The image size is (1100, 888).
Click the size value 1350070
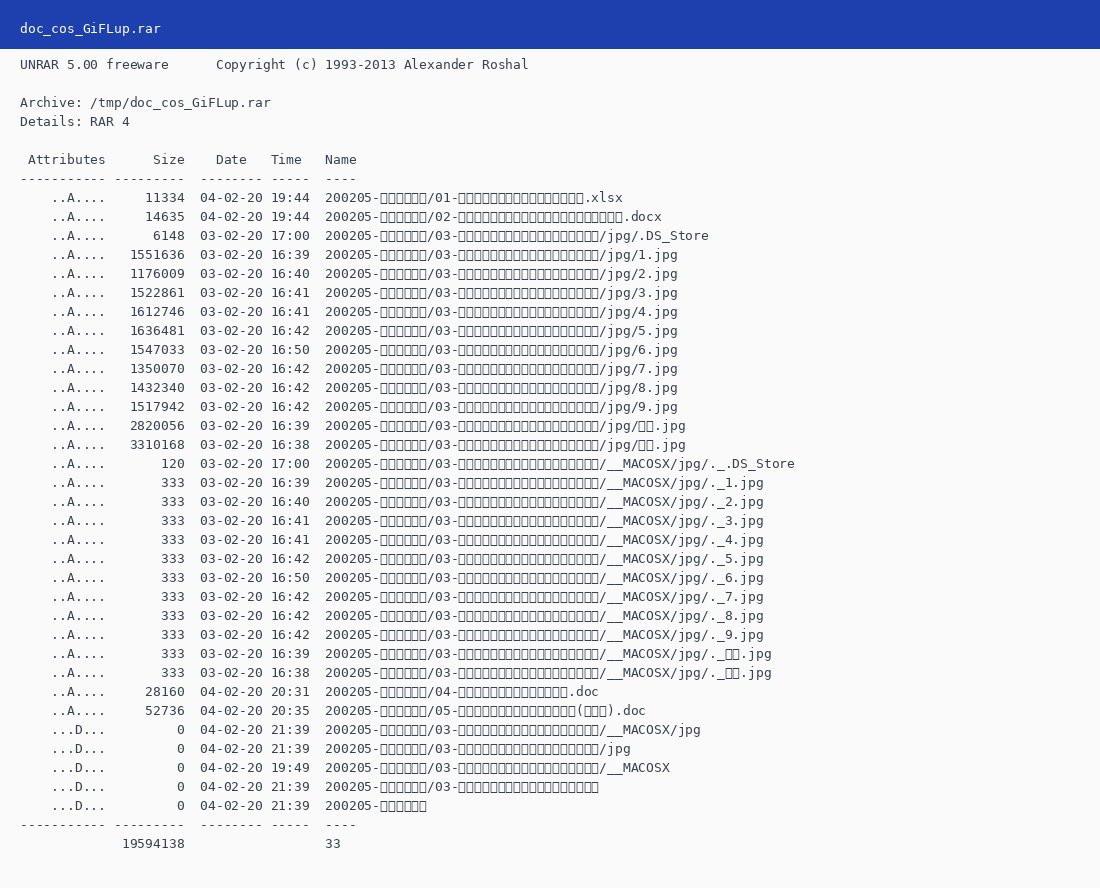[x=157, y=368]
